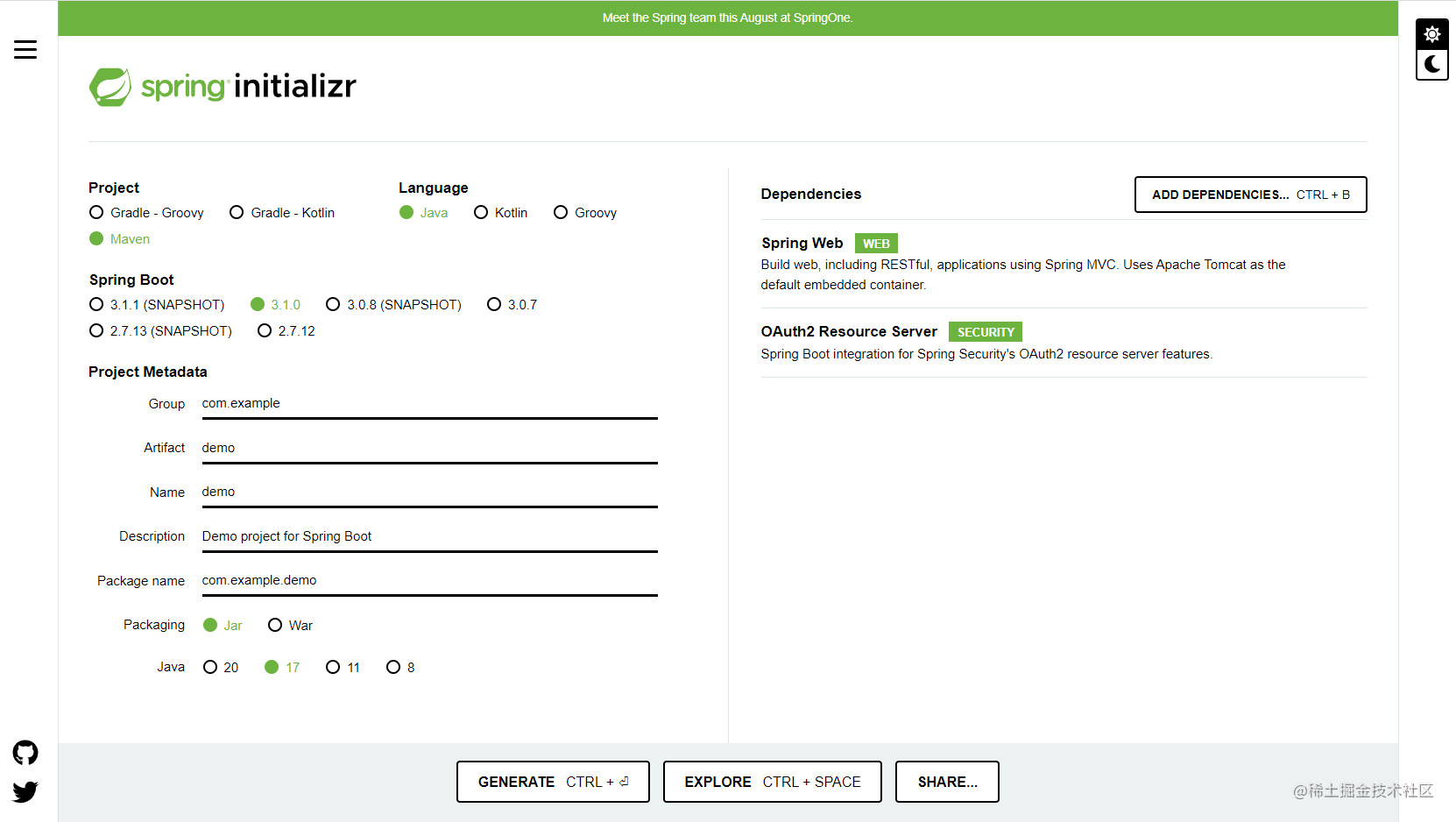Click the Spring Boot heading
The height and width of the screenshot is (822, 1456).
(x=131, y=280)
